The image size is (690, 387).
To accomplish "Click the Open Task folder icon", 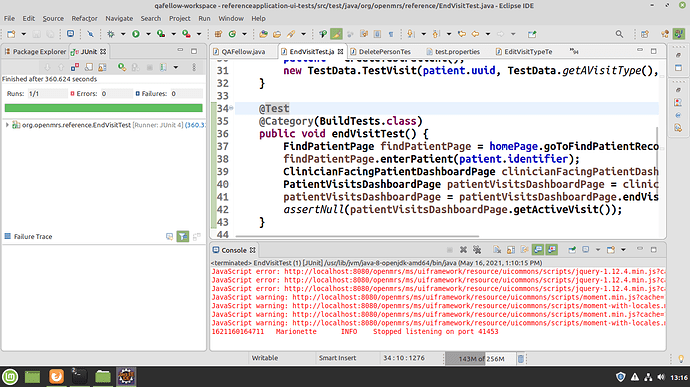I will click(x=277, y=34).
